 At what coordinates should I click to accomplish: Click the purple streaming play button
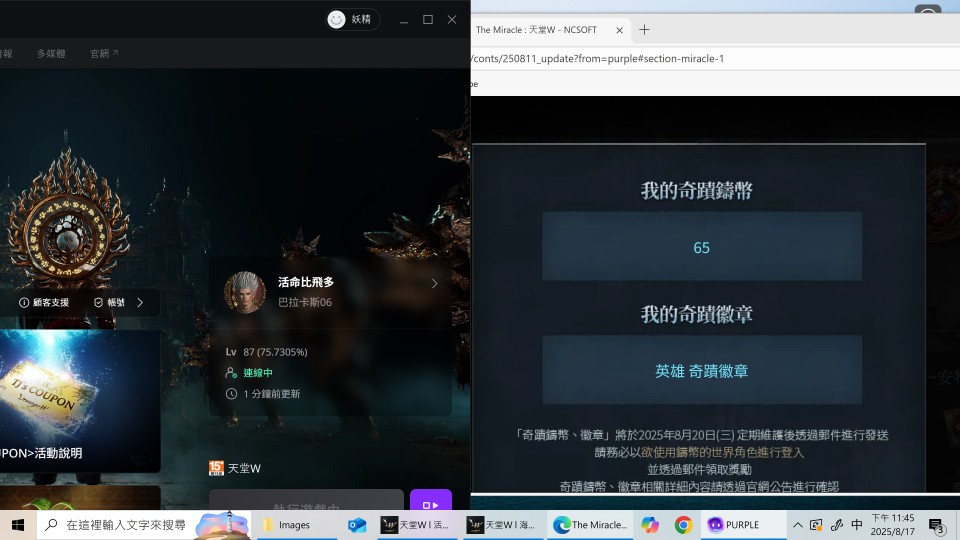pyautogui.click(x=430, y=505)
